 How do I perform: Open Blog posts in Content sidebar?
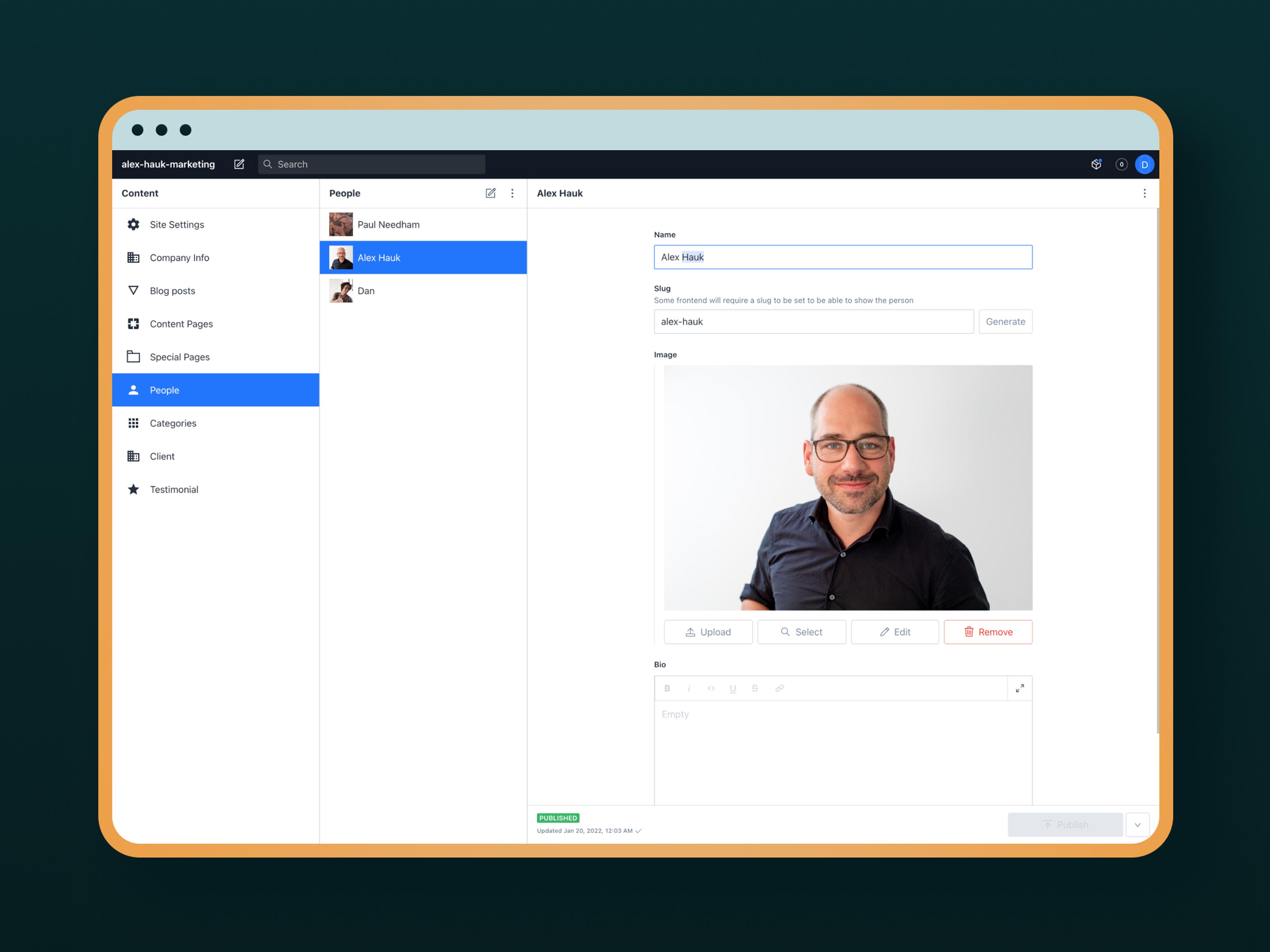coord(172,291)
